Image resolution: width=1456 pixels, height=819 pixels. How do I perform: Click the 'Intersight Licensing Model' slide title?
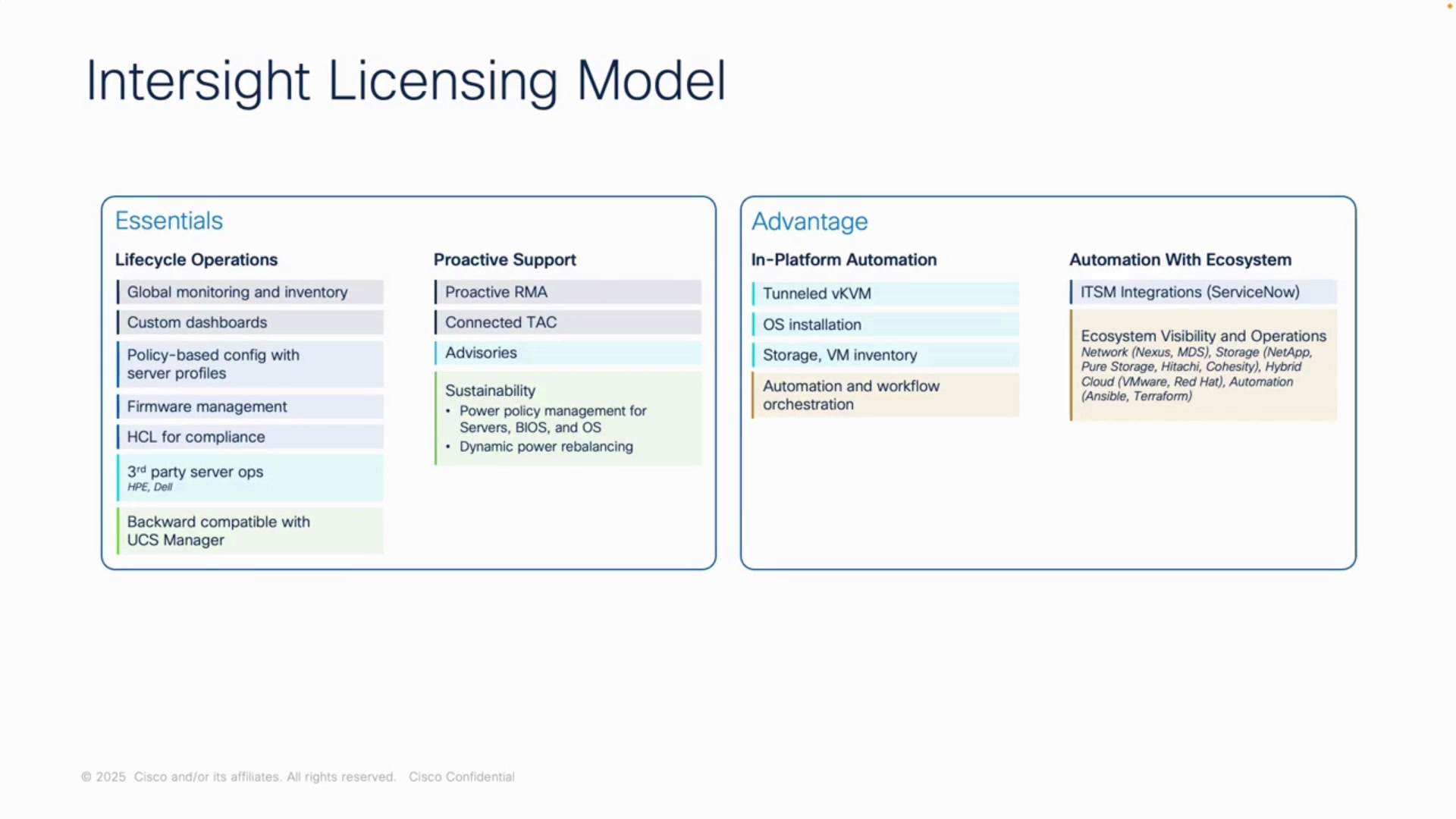[406, 81]
